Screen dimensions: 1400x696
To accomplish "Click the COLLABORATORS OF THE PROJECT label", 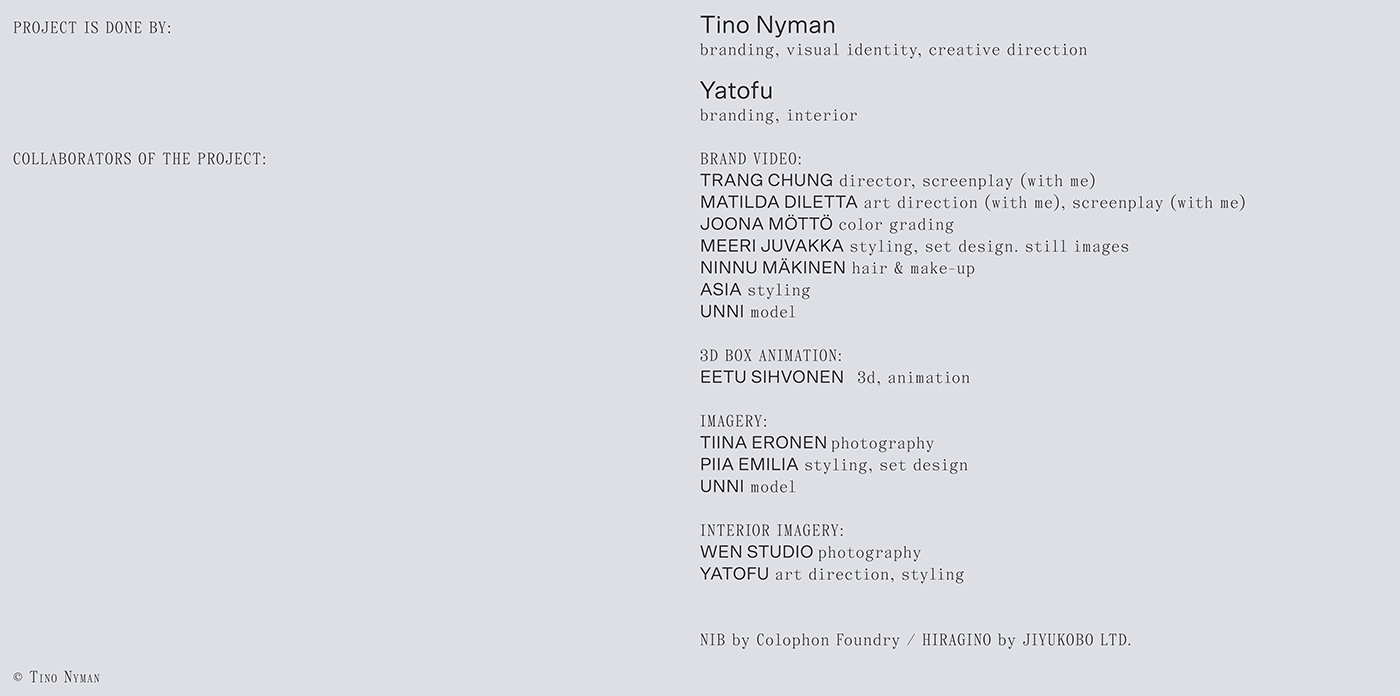I will tap(140, 159).
